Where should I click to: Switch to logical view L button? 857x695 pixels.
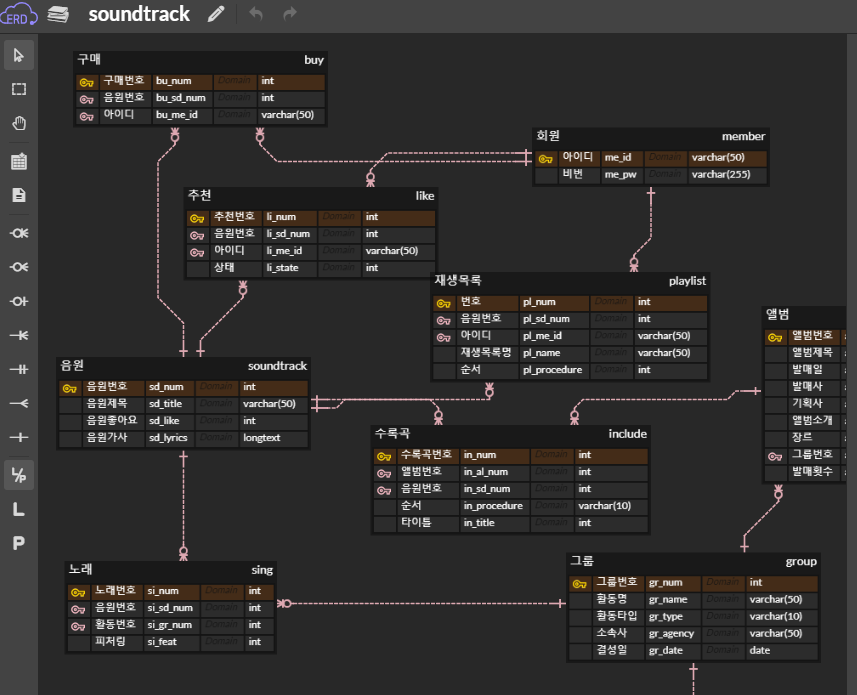click(19, 509)
